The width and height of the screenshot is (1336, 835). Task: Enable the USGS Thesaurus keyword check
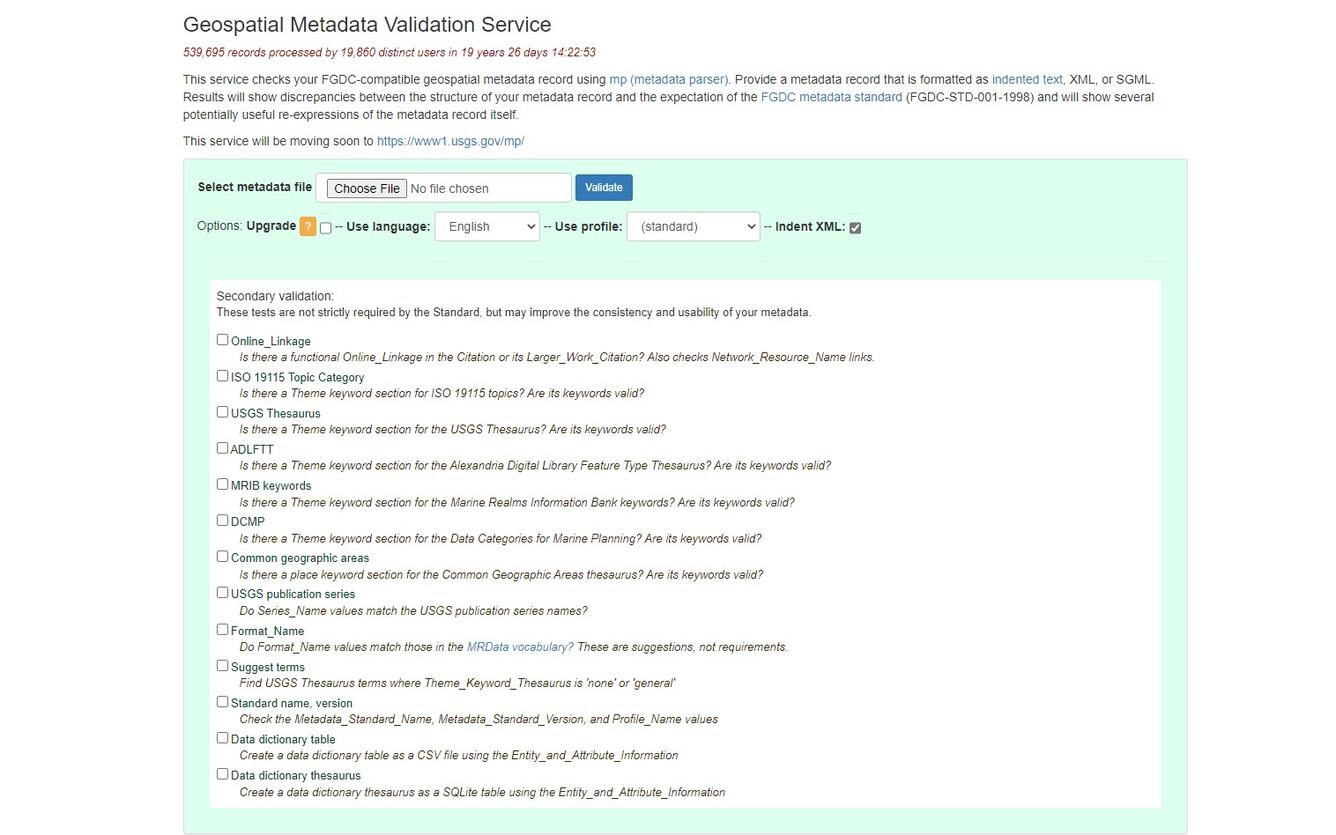coord(222,411)
